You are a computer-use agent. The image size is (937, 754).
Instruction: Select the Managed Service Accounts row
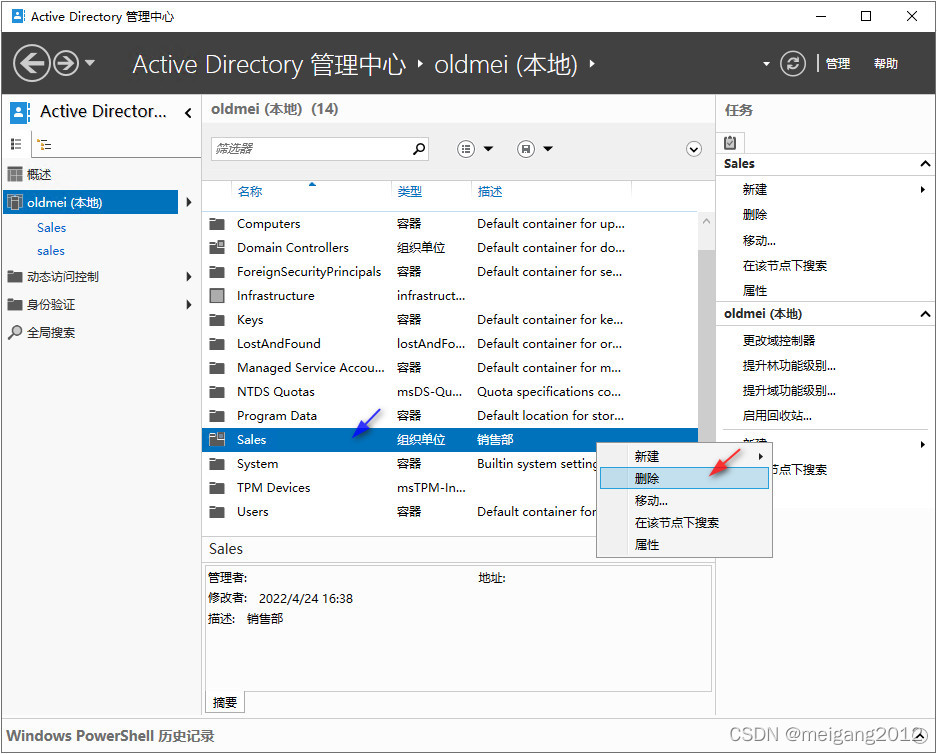click(449, 367)
